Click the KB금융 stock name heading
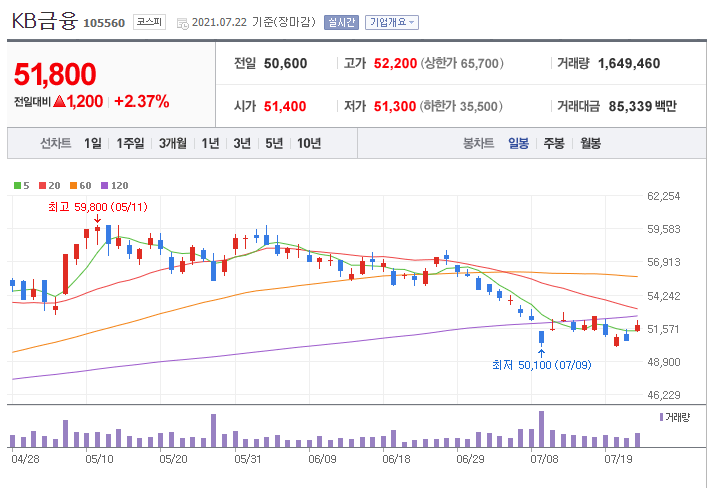707x488 pixels. [x=45, y=21]
